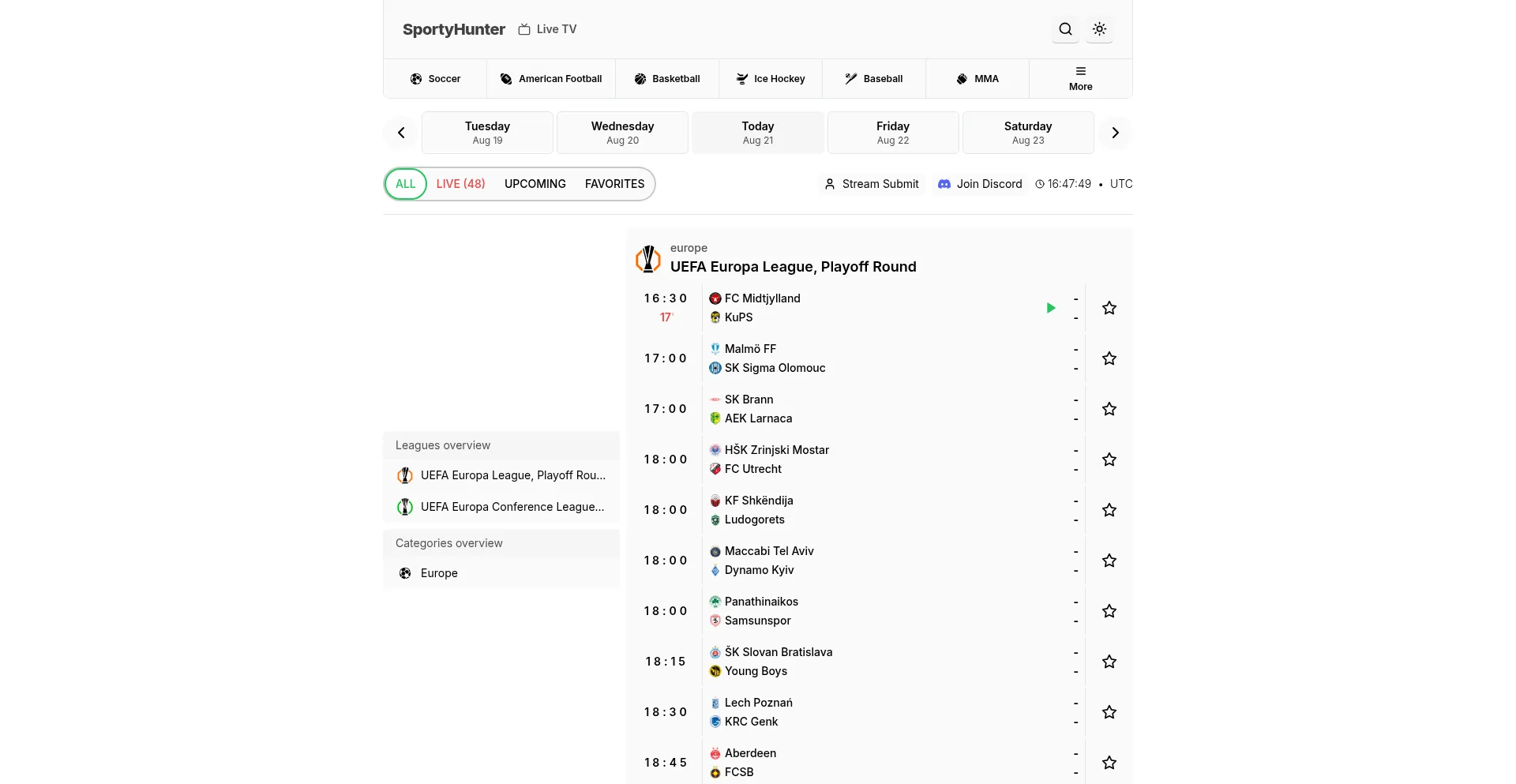This screenshot has width=1516, height=784.
Task: Select the Basketball tab
Action: coord(667,79)
